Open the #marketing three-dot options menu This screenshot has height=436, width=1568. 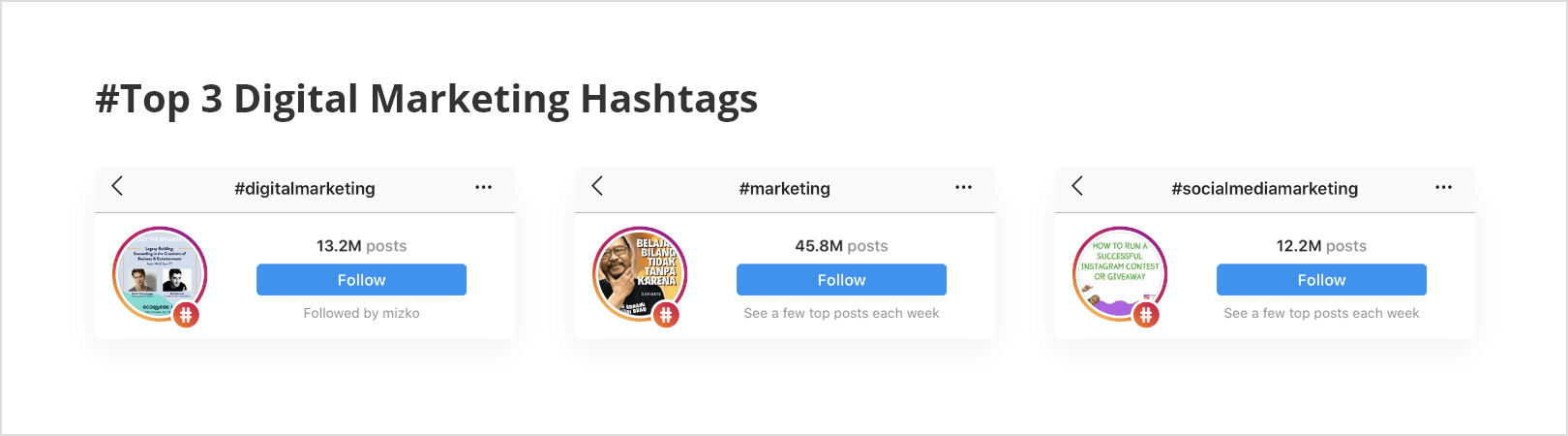point(963,187)
